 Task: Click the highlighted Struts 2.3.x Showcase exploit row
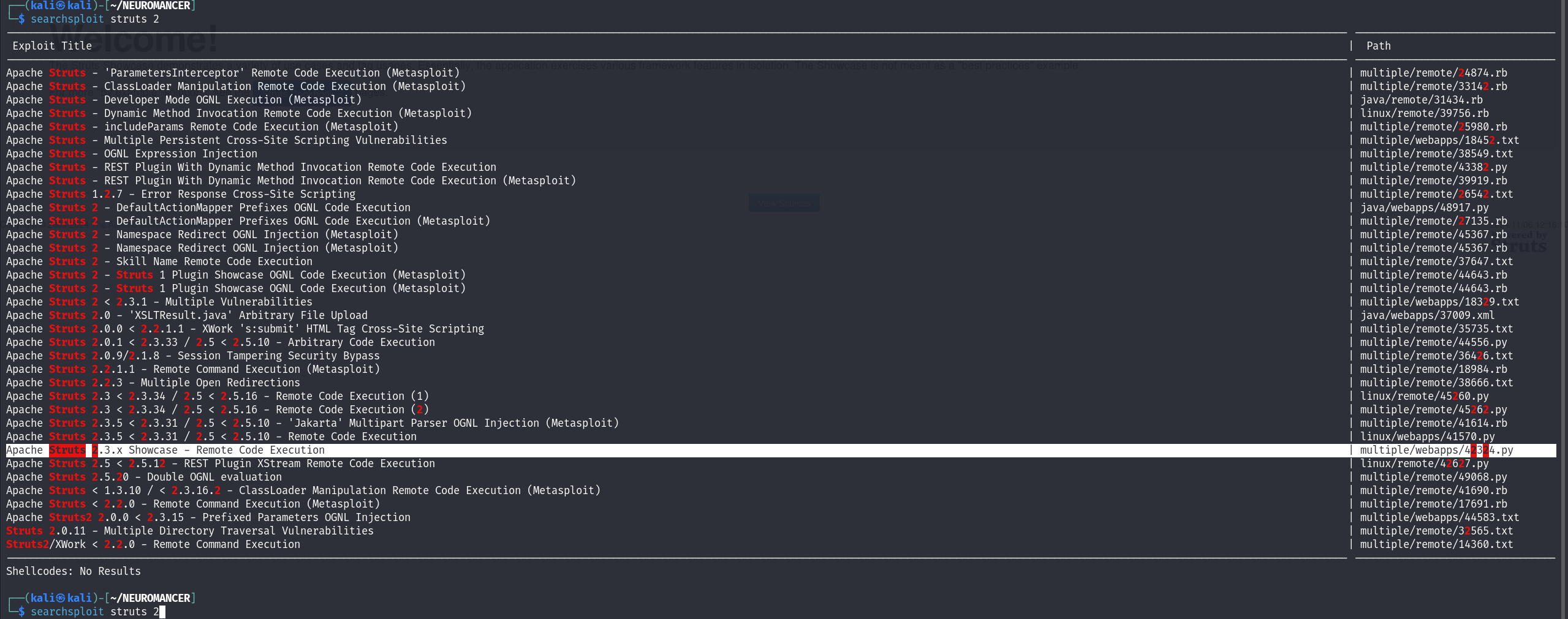(165, 450)
